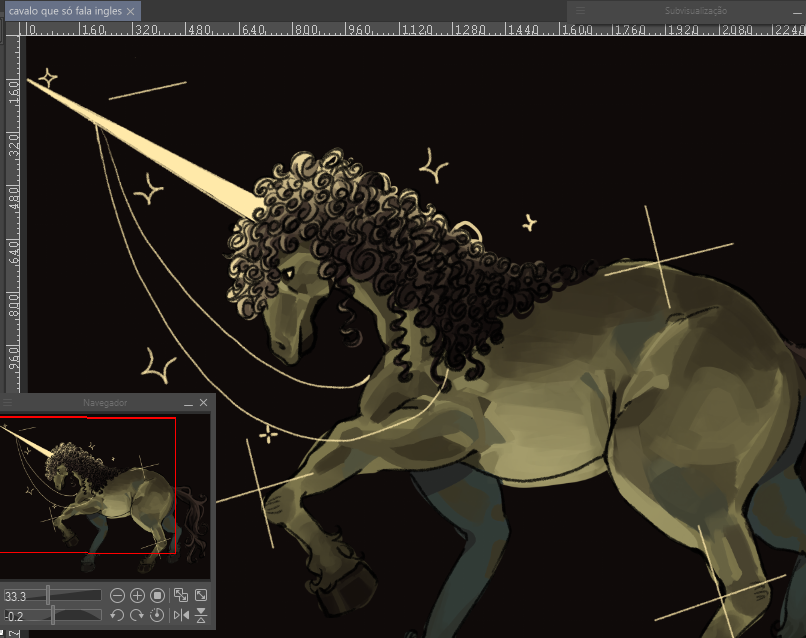The image size is (806, 638).
Task: Adjust the -0.2 rotation slider
Action: (52, 615)
